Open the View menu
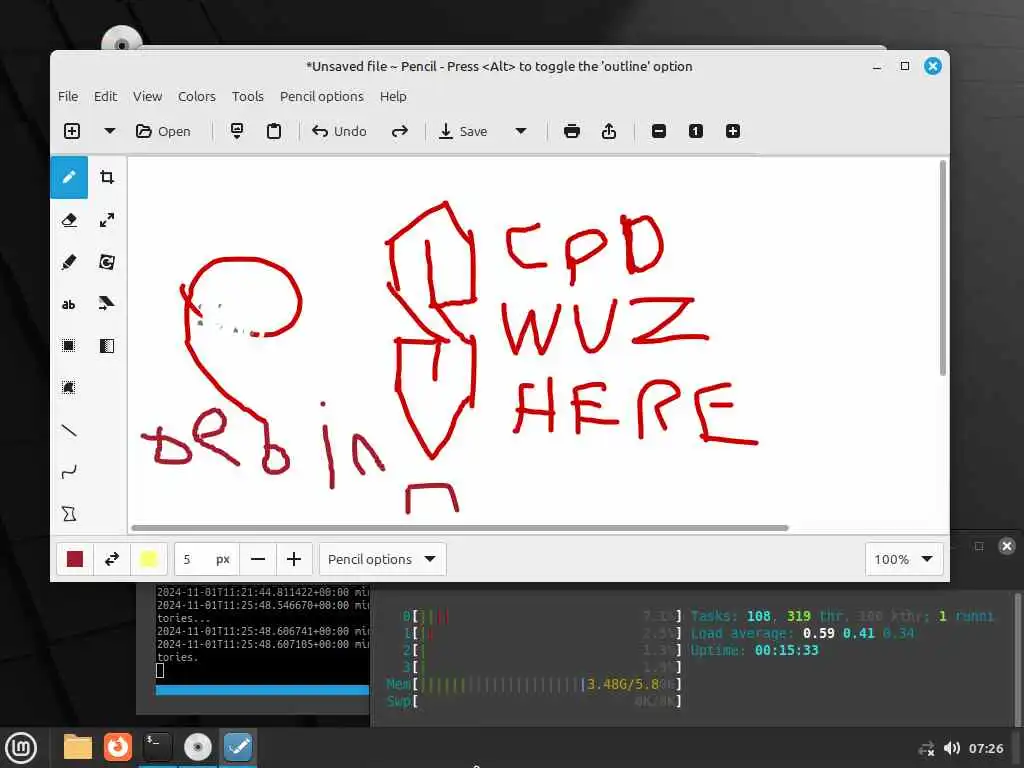The width and height of the screenshot is (1024, 768). [148, 96]
